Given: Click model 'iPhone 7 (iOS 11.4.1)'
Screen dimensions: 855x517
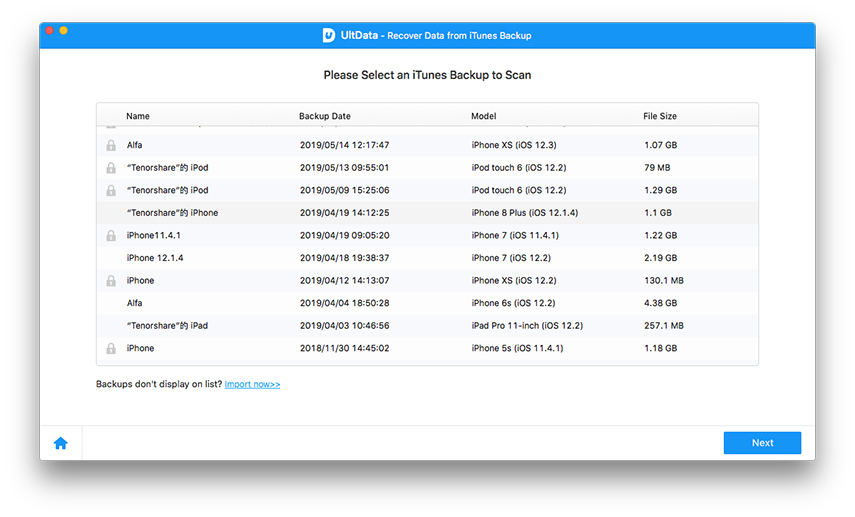Looking at the screenshot, I should [515, 236].
